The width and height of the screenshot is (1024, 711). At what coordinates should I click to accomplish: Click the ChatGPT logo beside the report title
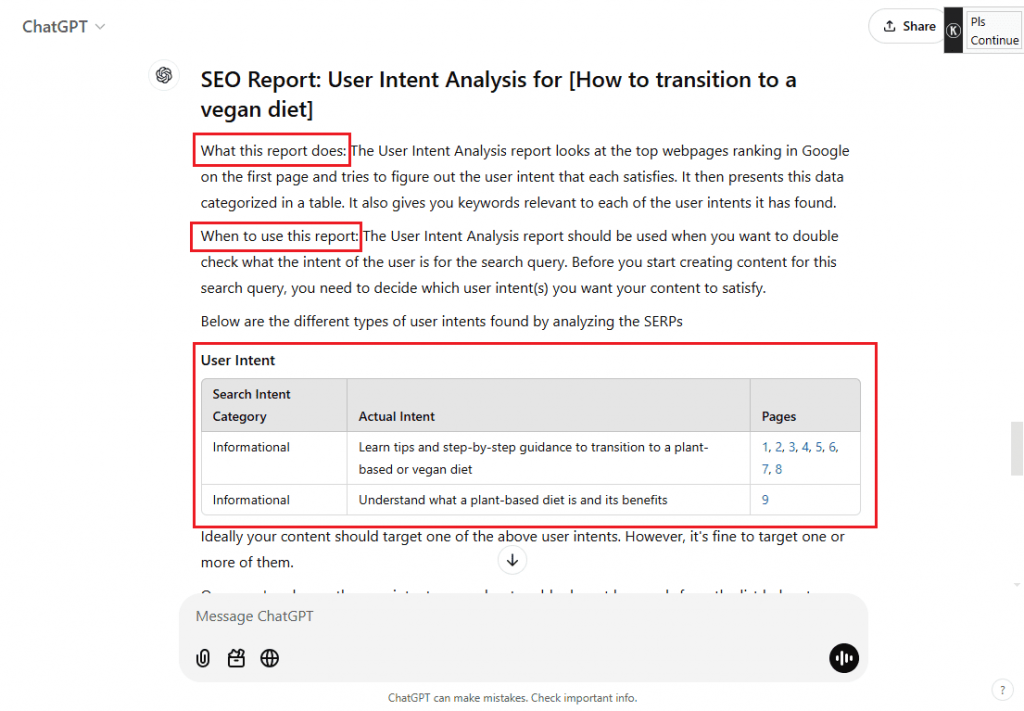[164, 76]
